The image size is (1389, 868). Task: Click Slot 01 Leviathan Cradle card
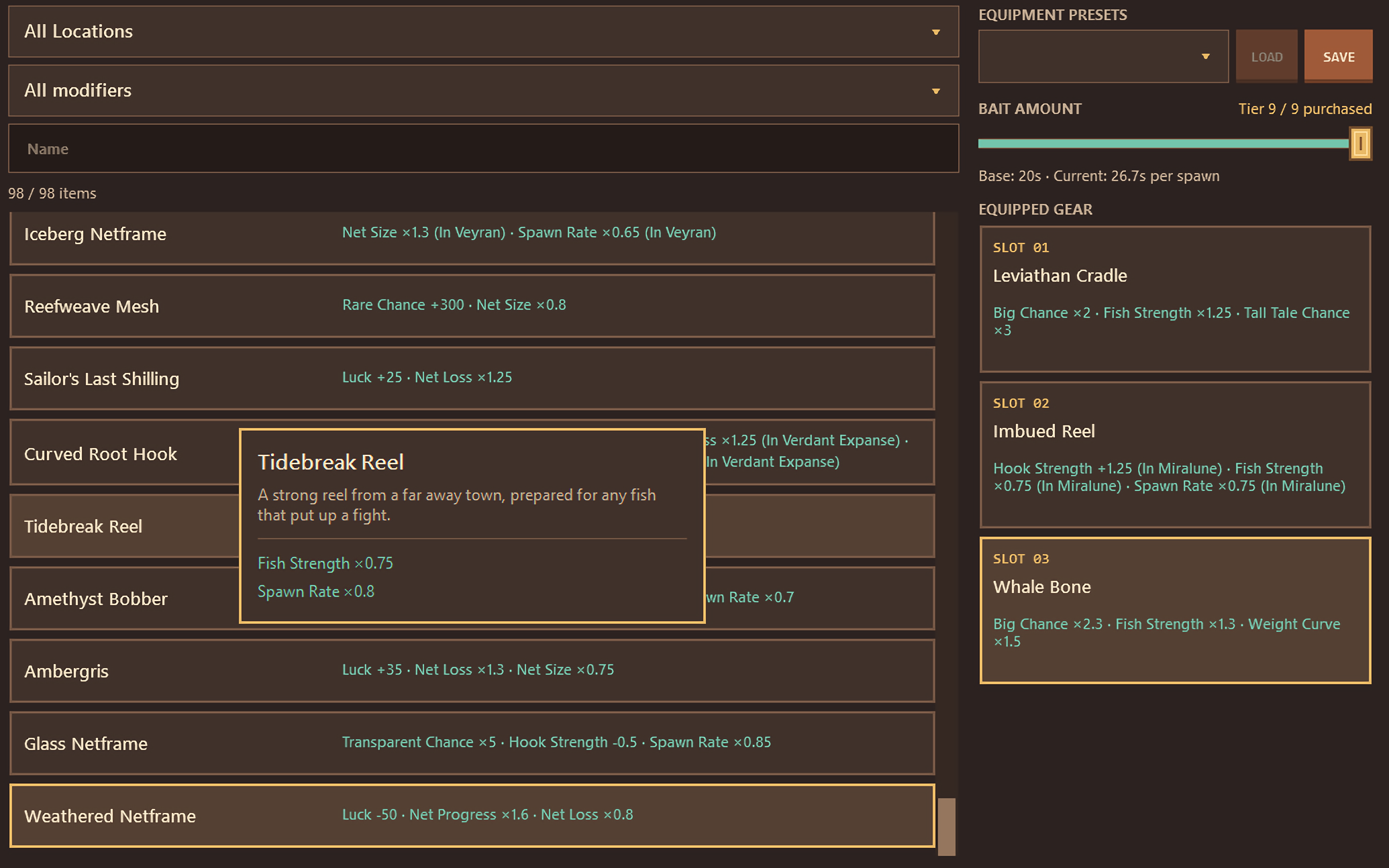[1175, 299]
